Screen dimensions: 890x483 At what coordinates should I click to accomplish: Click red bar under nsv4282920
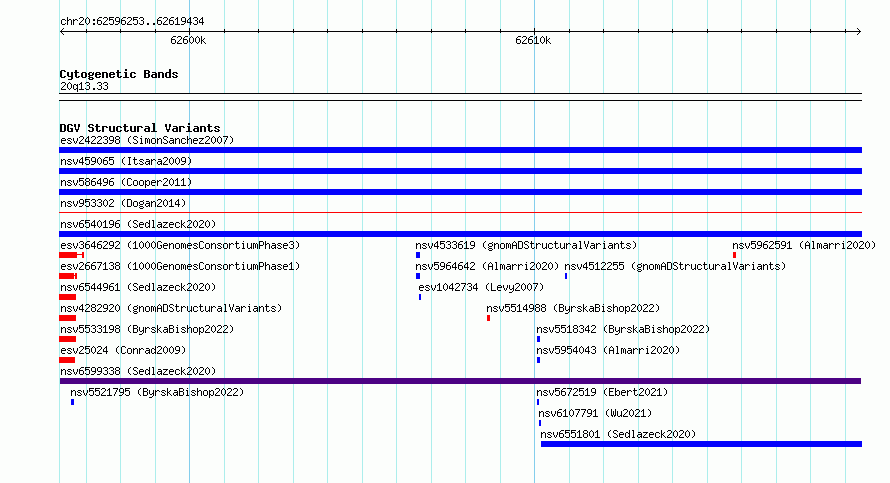click(68, 318)
